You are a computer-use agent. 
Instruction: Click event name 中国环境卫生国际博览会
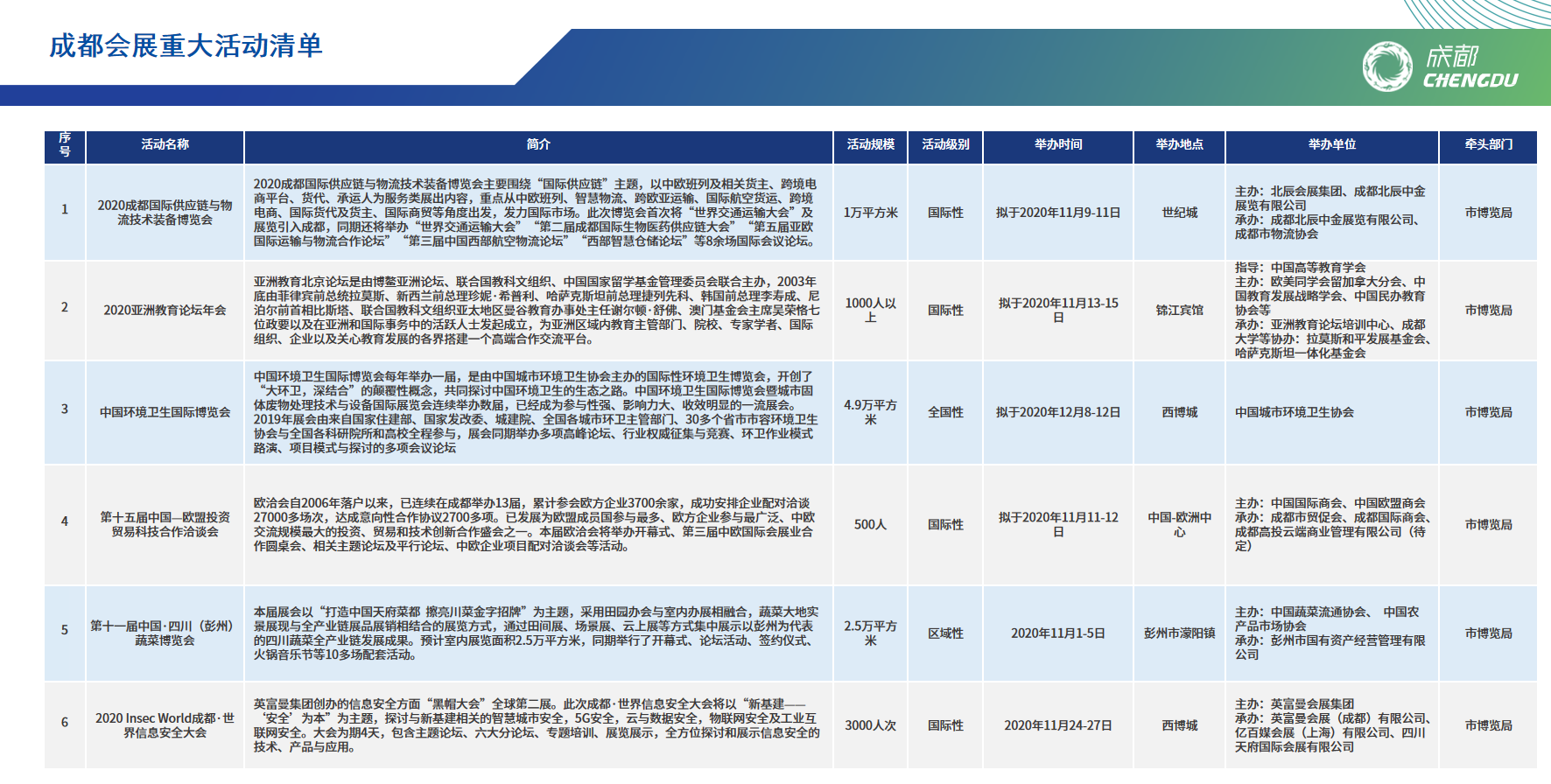(x=165, y=412)
